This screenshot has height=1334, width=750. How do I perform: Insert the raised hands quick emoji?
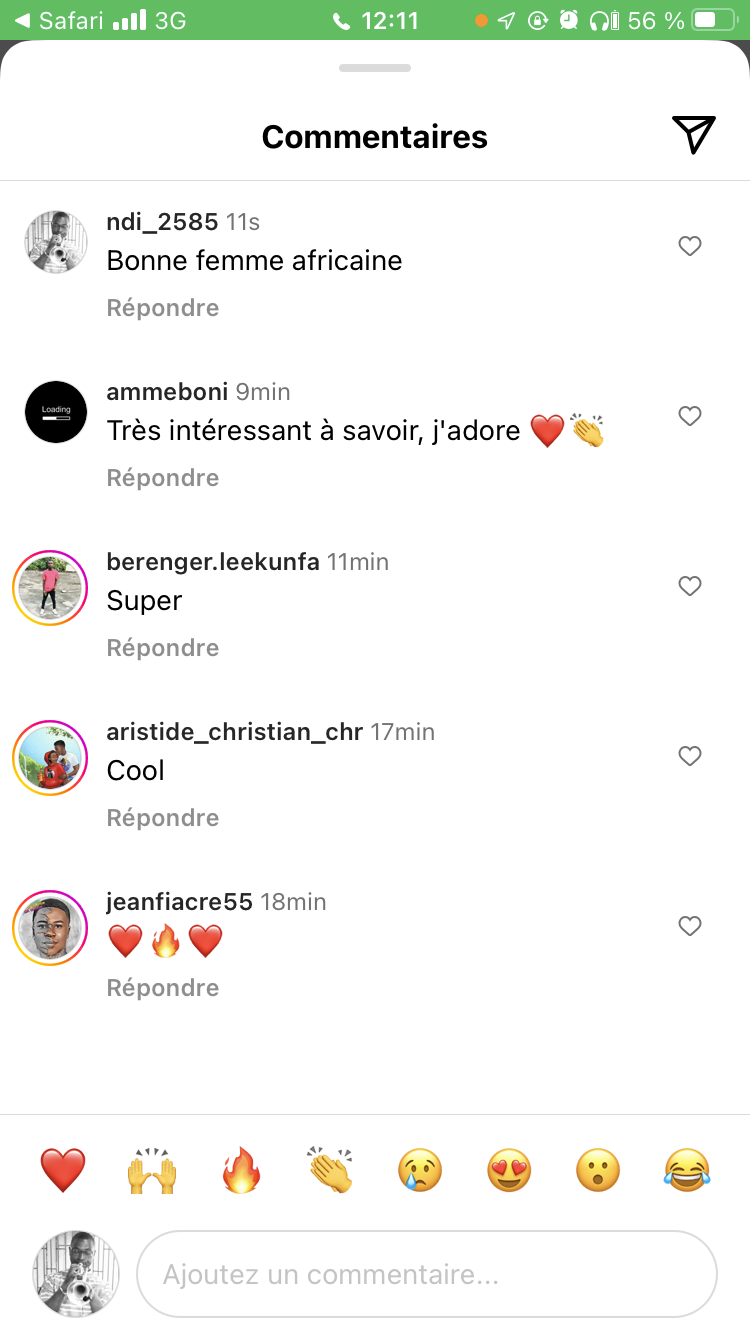152,1169
